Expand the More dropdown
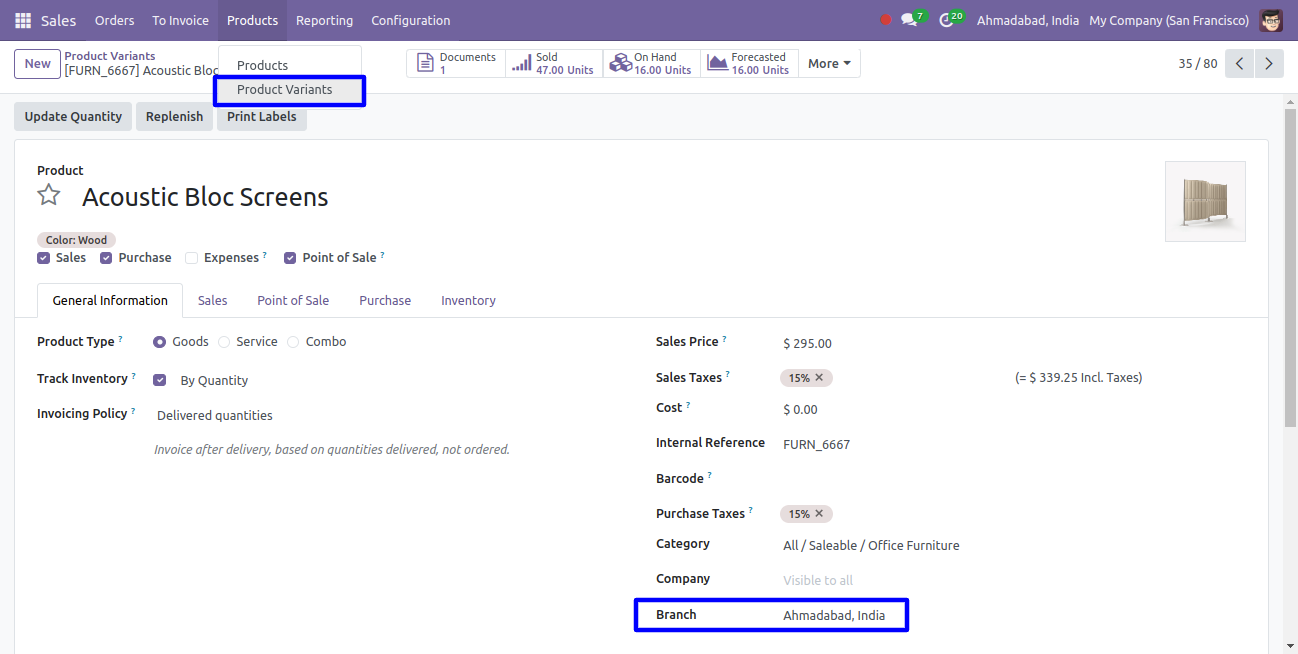The height and width of the screenshot is (654, 1298). 829,64
